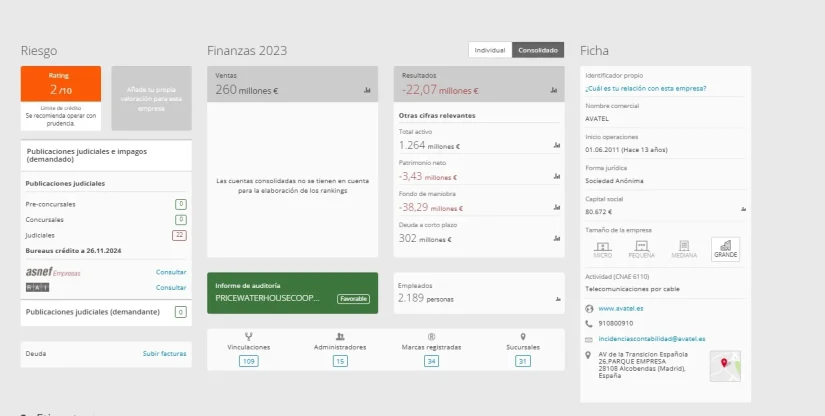Click the Subir facturas link
This screenshot has height=416, width=825.
(164, 353)
